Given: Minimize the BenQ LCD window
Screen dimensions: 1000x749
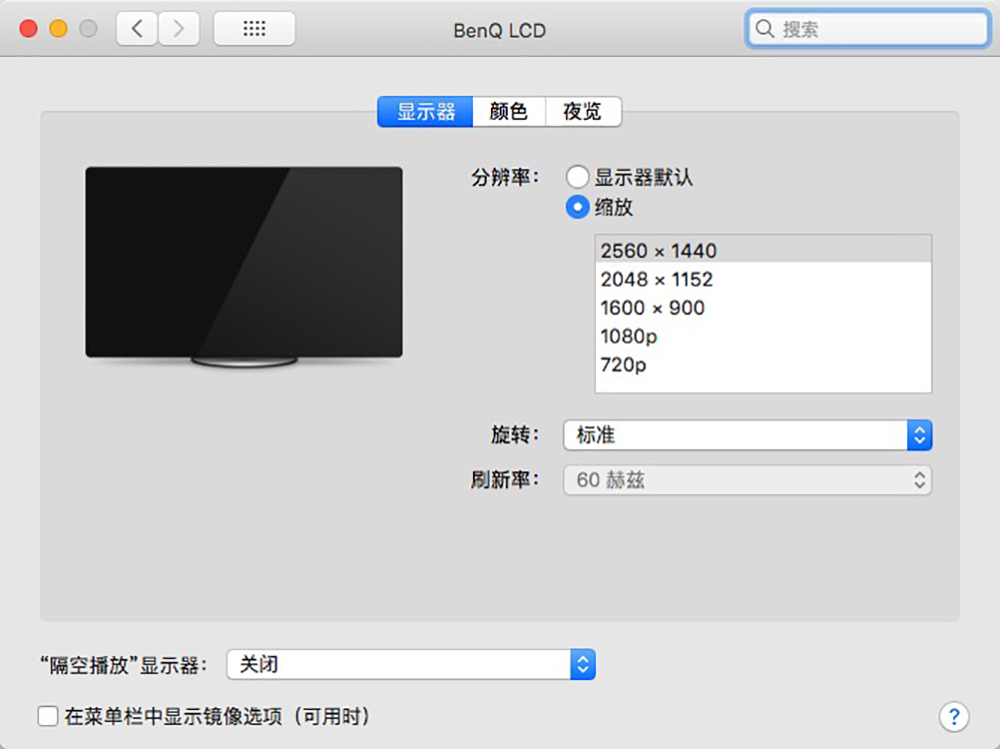Looking at the screenshot, I should 58,29.
